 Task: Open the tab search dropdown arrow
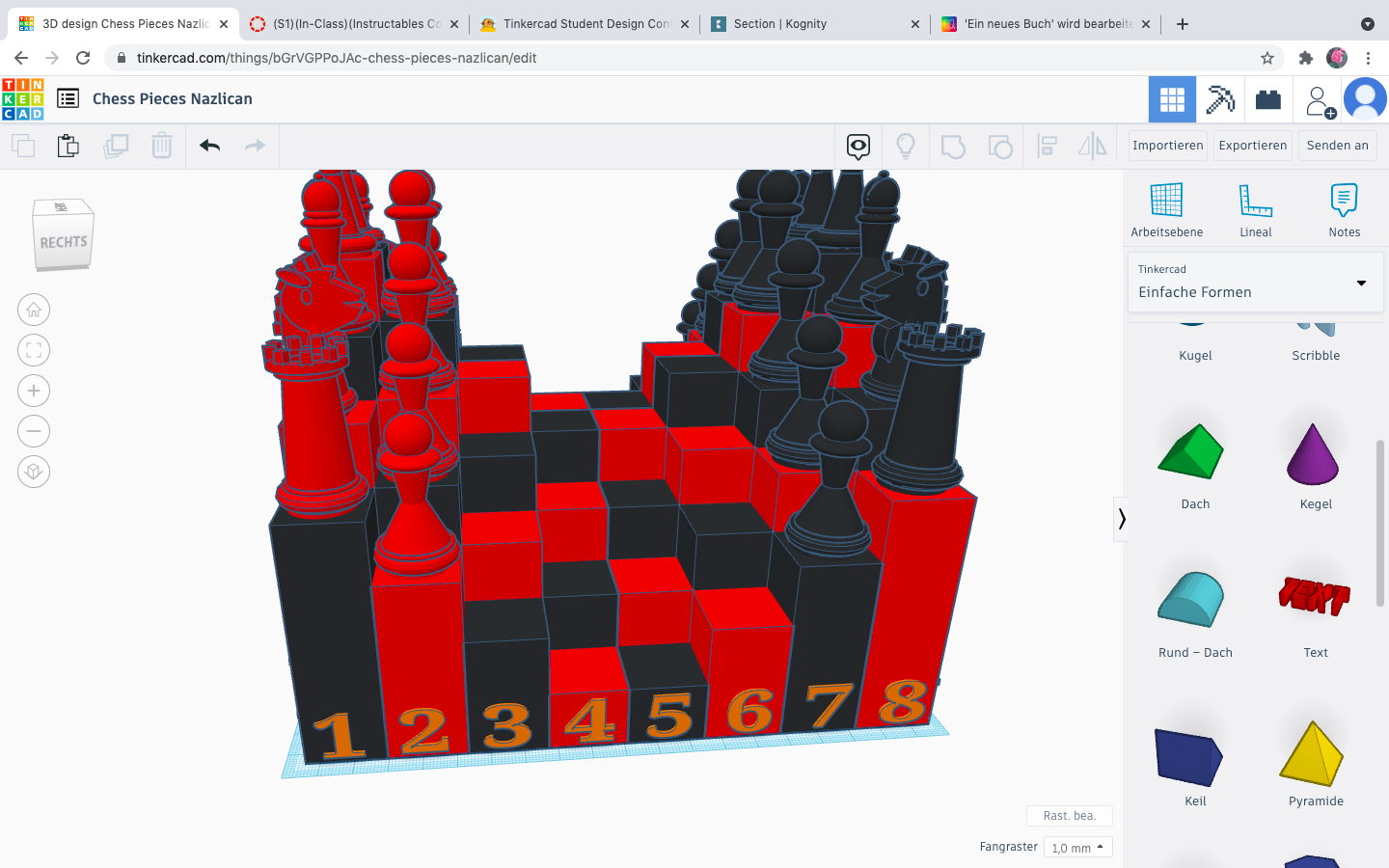click(1367, 24)
